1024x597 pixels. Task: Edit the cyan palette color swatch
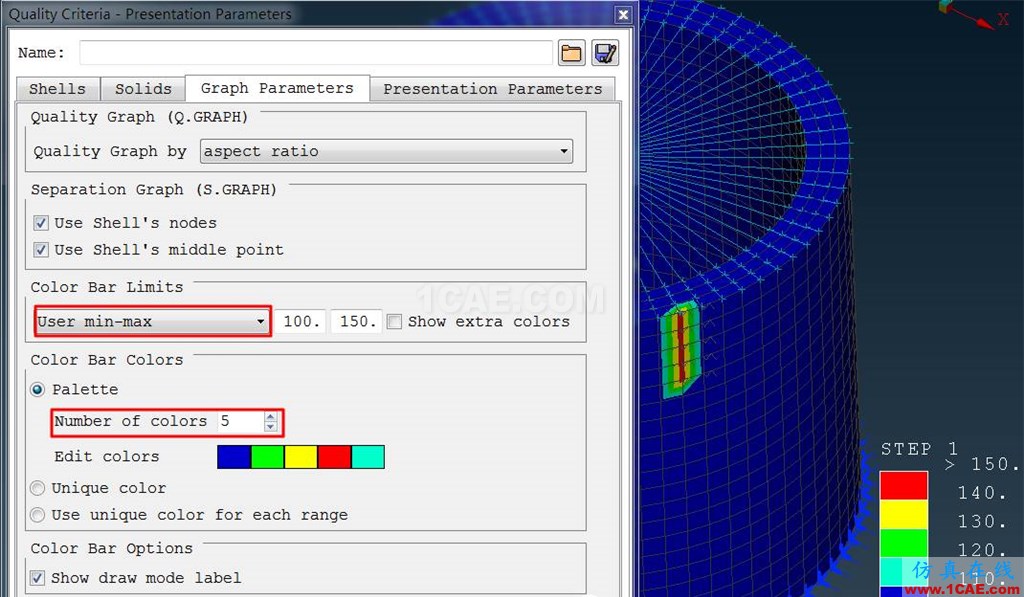coord(368,457)
